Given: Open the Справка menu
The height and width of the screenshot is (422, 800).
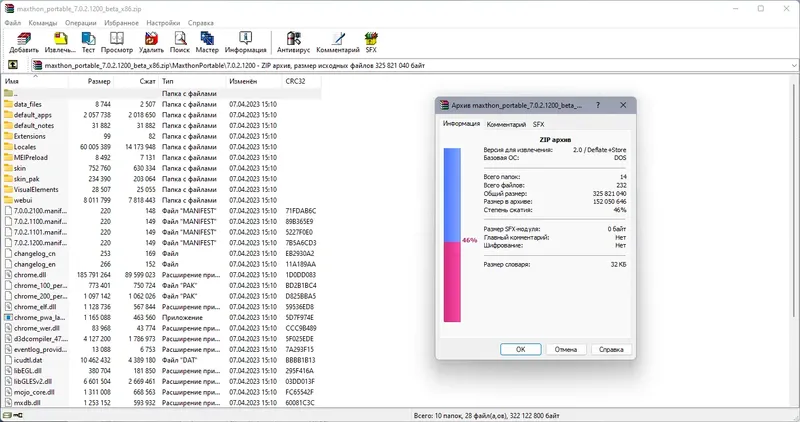Looking at the screenshot, I should tap(201, 23).
